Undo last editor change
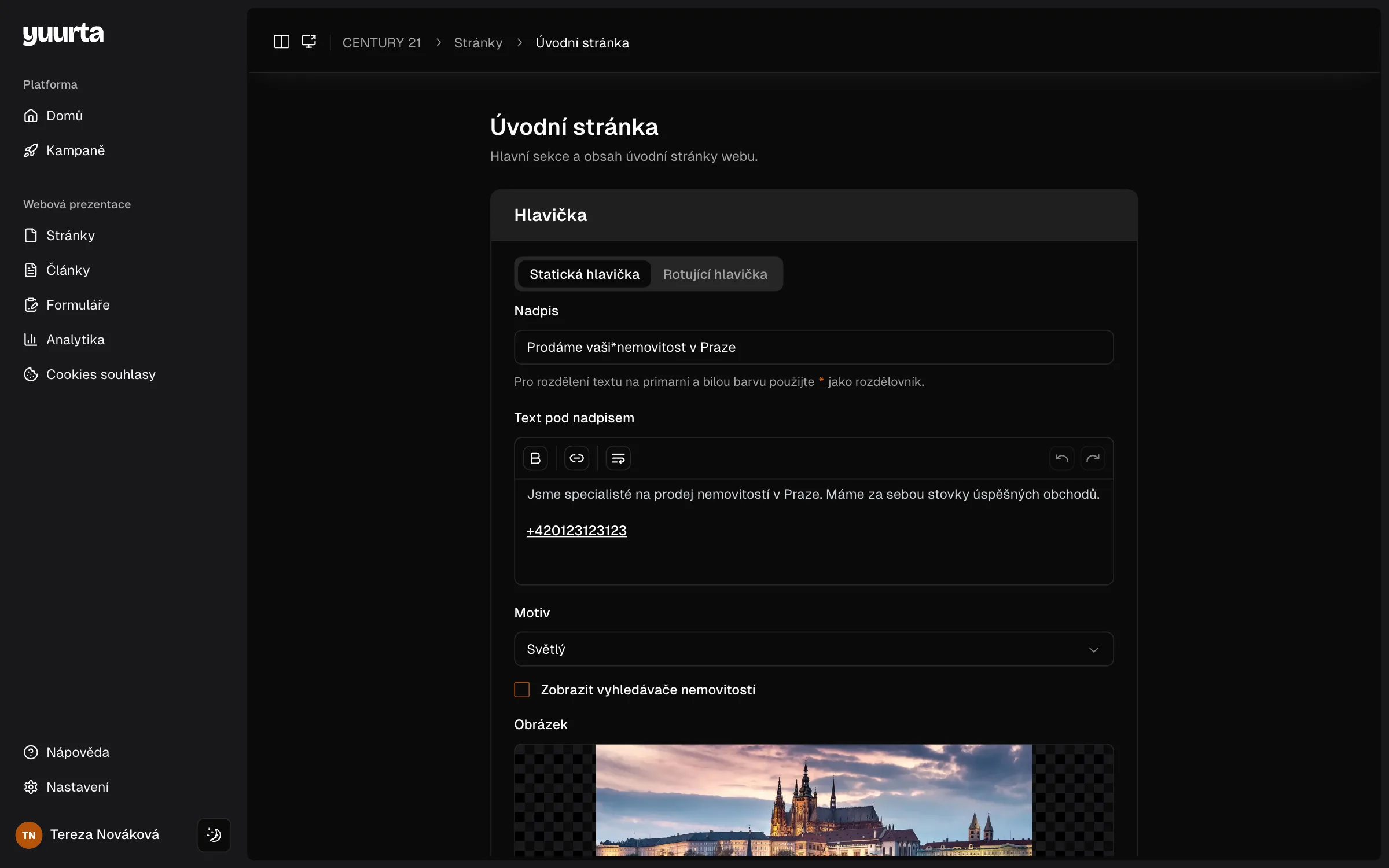The width and height of the screenshot is (1389, 868). 1062,458
